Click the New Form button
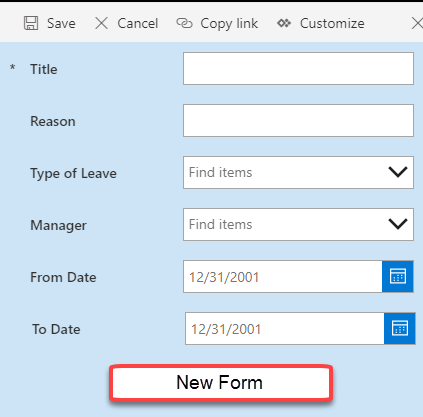Screen dimensions: 423x417 point(221,383)
